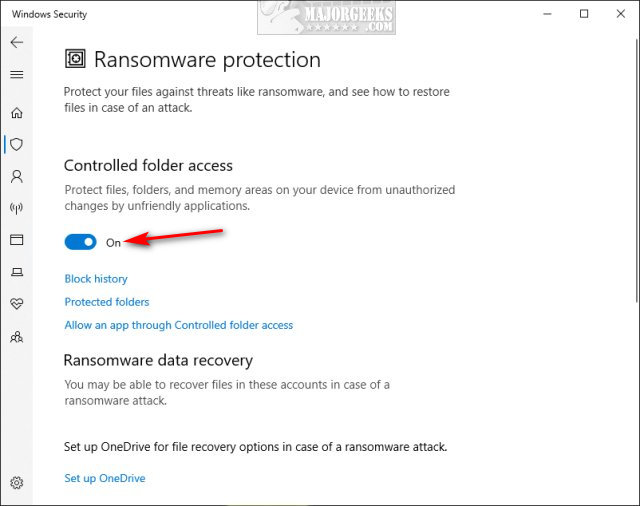Image resolution: width=640 pixels, height=506 pixels.
Task: Open Family options icon
Action: coord(16,337)
